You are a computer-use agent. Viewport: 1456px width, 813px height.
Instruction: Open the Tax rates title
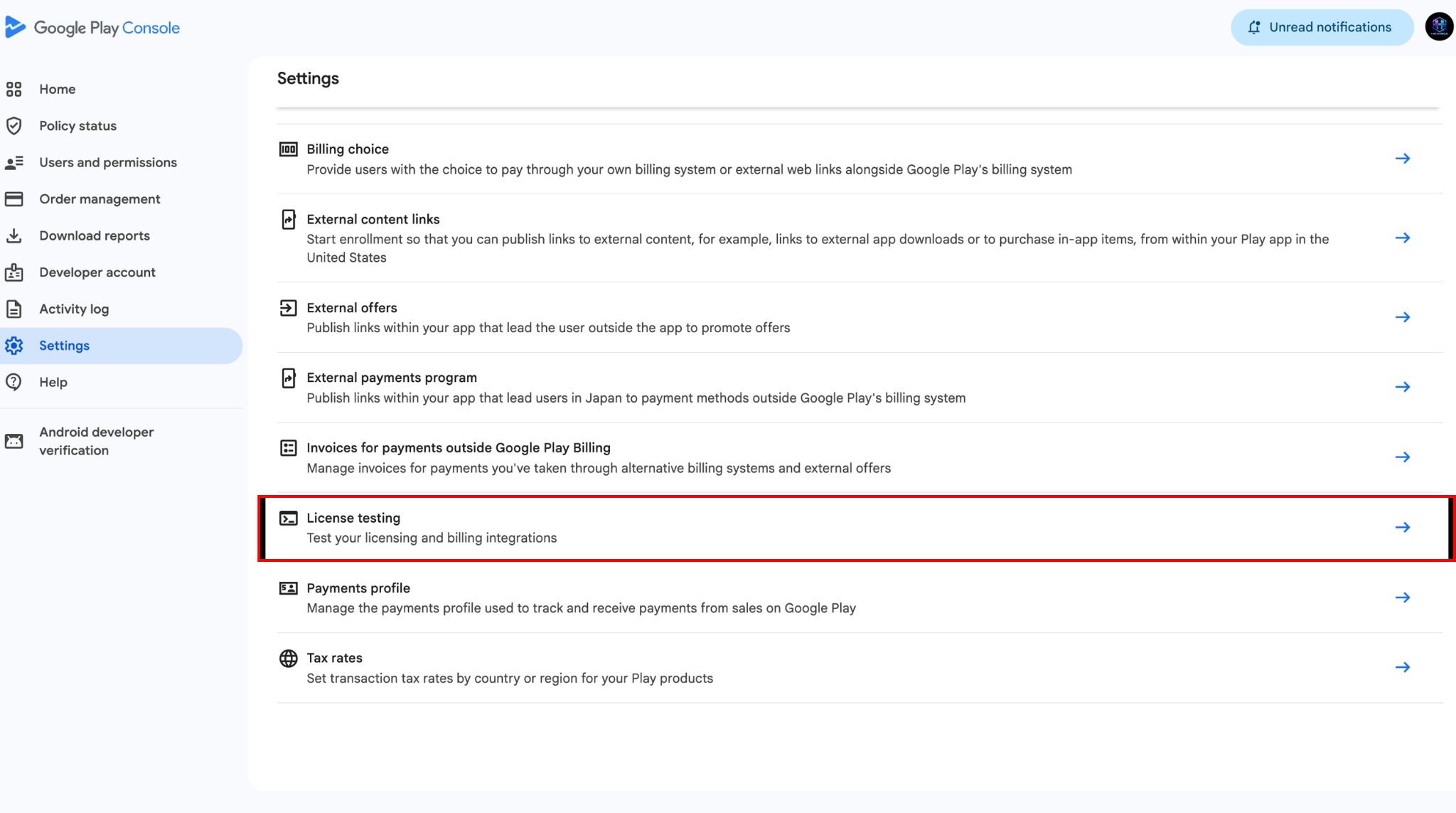pyautogui.click(x=334, y=658)
